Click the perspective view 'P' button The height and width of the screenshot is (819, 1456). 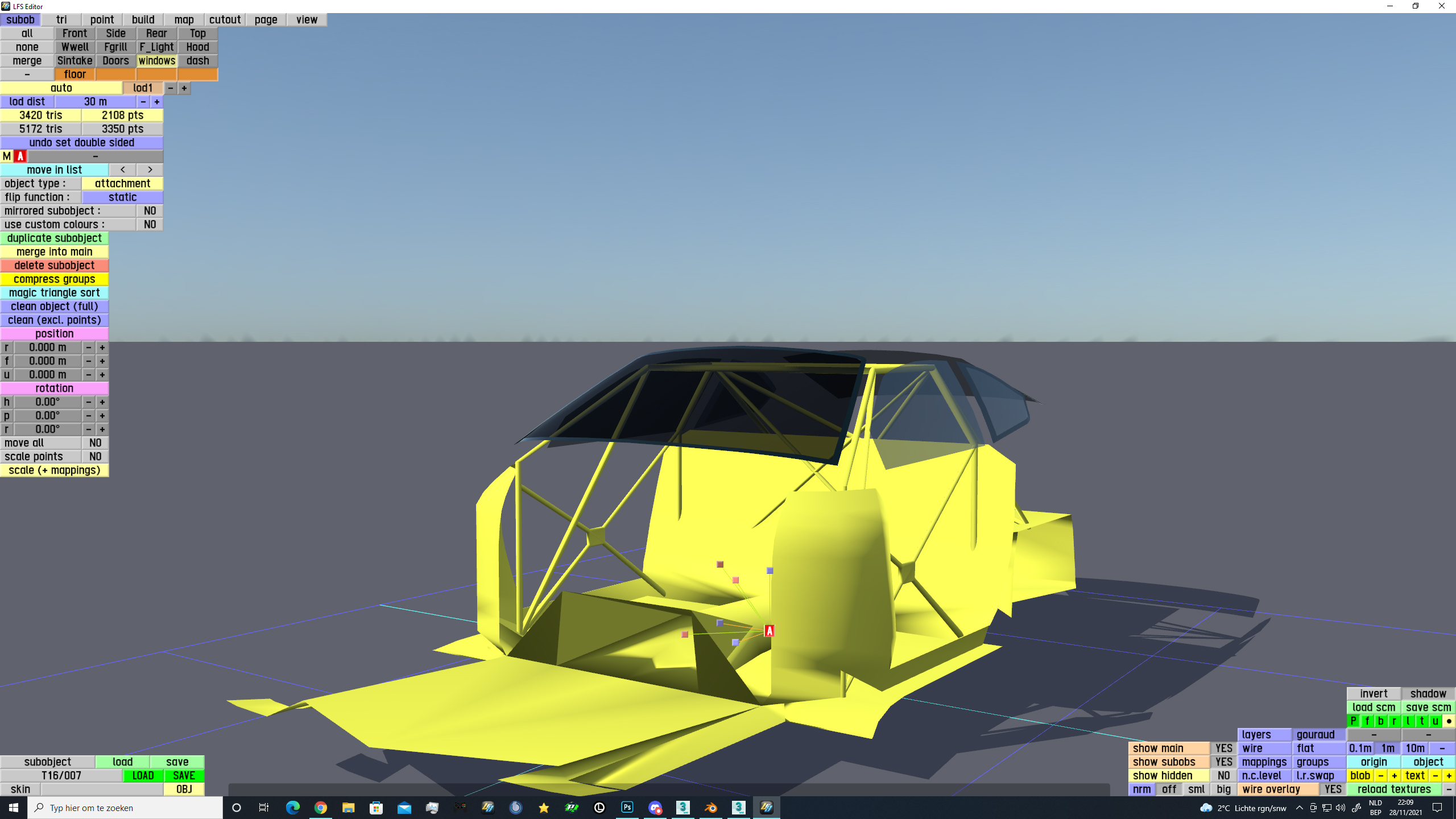point(1353,721)
